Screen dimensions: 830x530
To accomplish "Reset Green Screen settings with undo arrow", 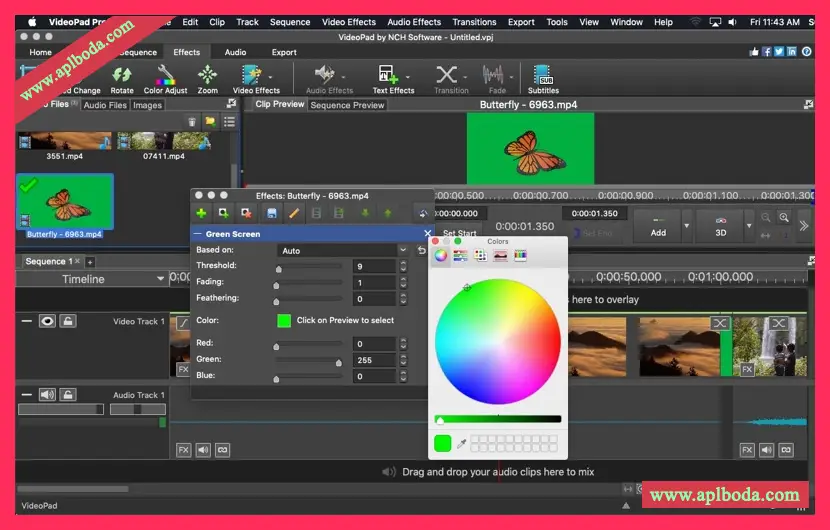I will [x=421, y=250].
